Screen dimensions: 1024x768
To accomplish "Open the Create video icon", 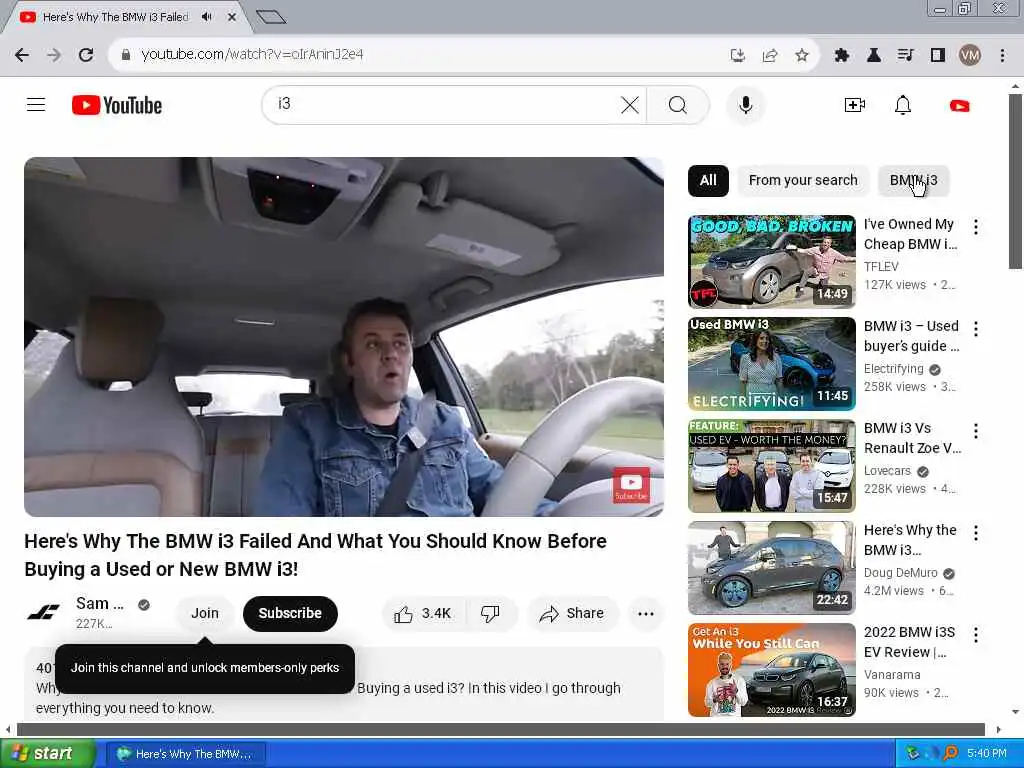I will tap(854, 105).
